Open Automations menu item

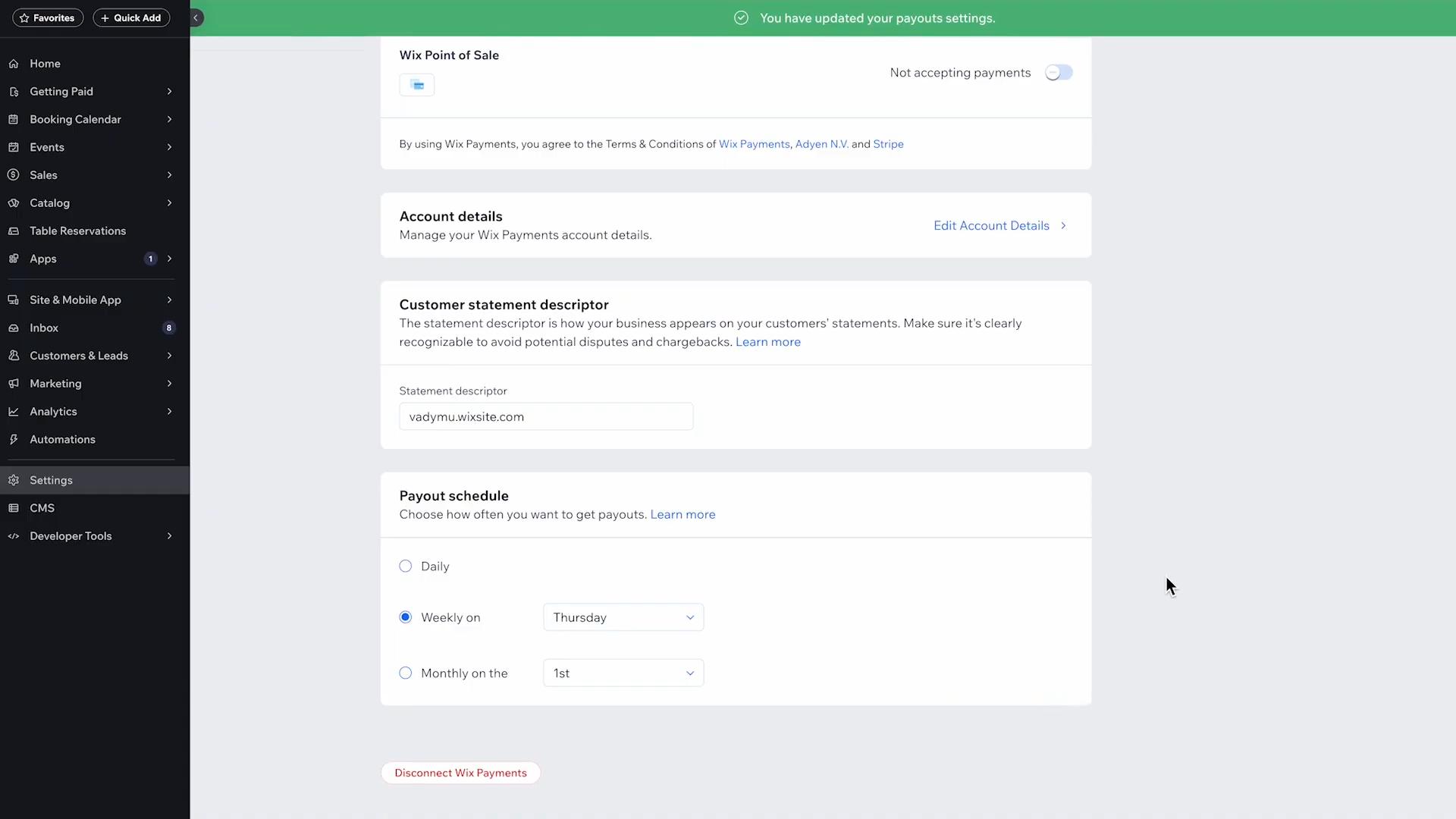[x=95, y=440]
